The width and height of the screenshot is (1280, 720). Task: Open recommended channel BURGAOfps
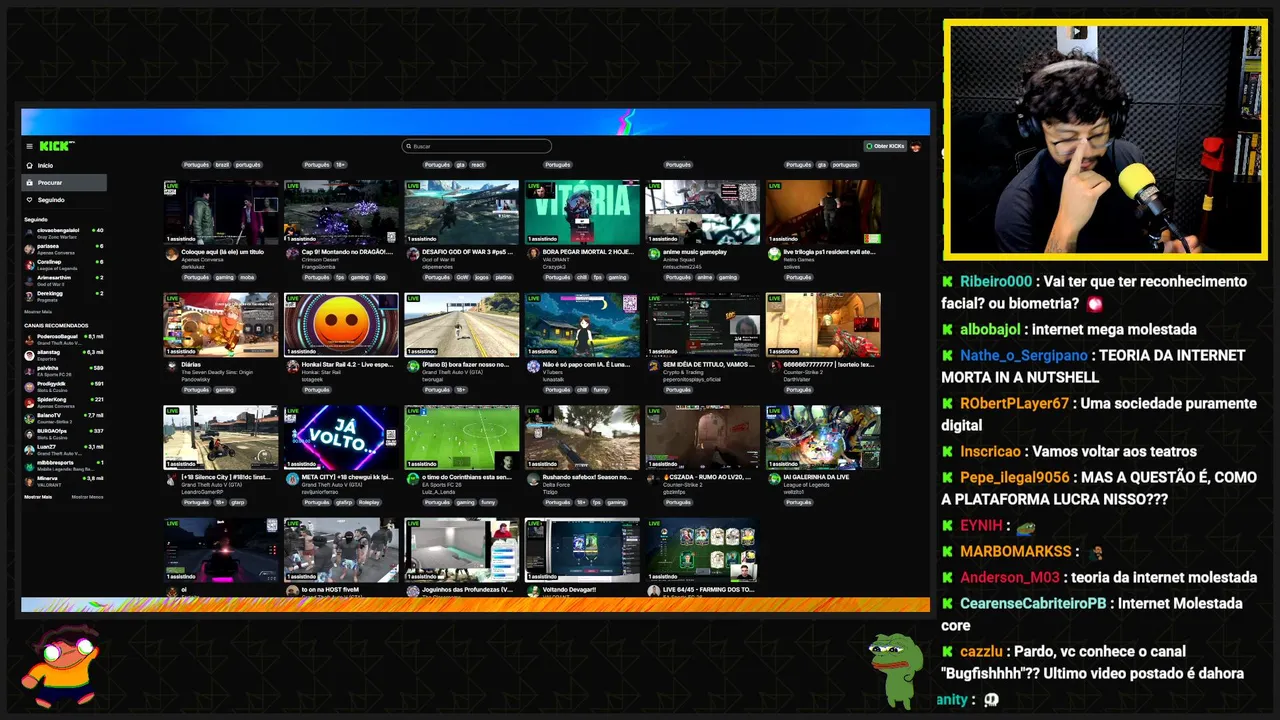[x=64, y=433]
